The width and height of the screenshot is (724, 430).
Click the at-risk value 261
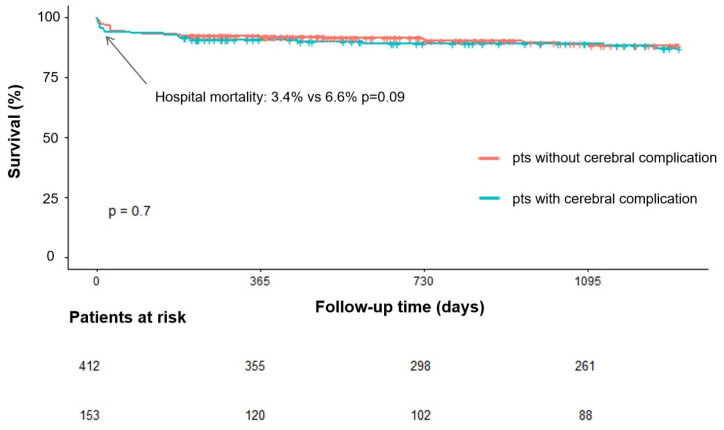pos(585,366)
